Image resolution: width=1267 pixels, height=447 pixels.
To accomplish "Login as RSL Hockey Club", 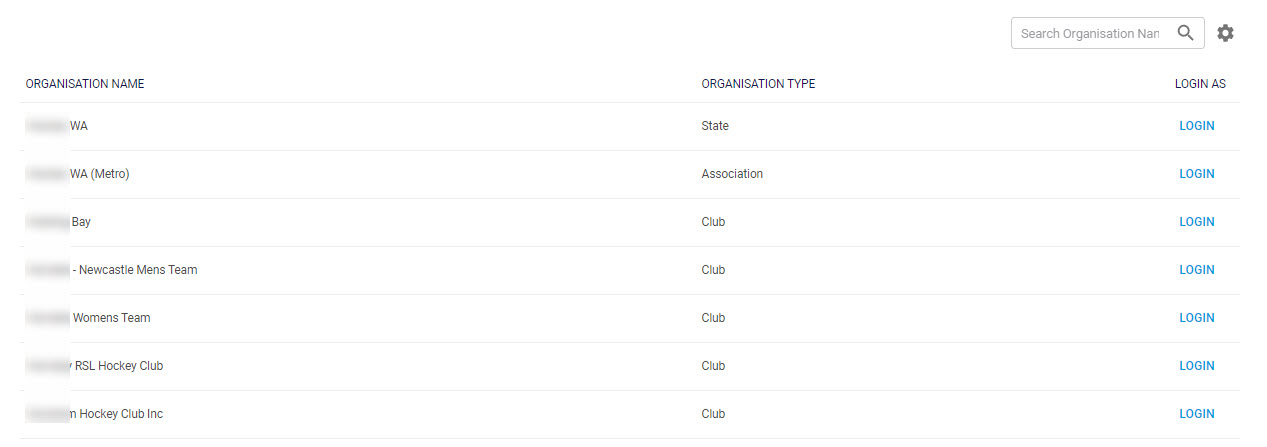I will (1196, 366).
